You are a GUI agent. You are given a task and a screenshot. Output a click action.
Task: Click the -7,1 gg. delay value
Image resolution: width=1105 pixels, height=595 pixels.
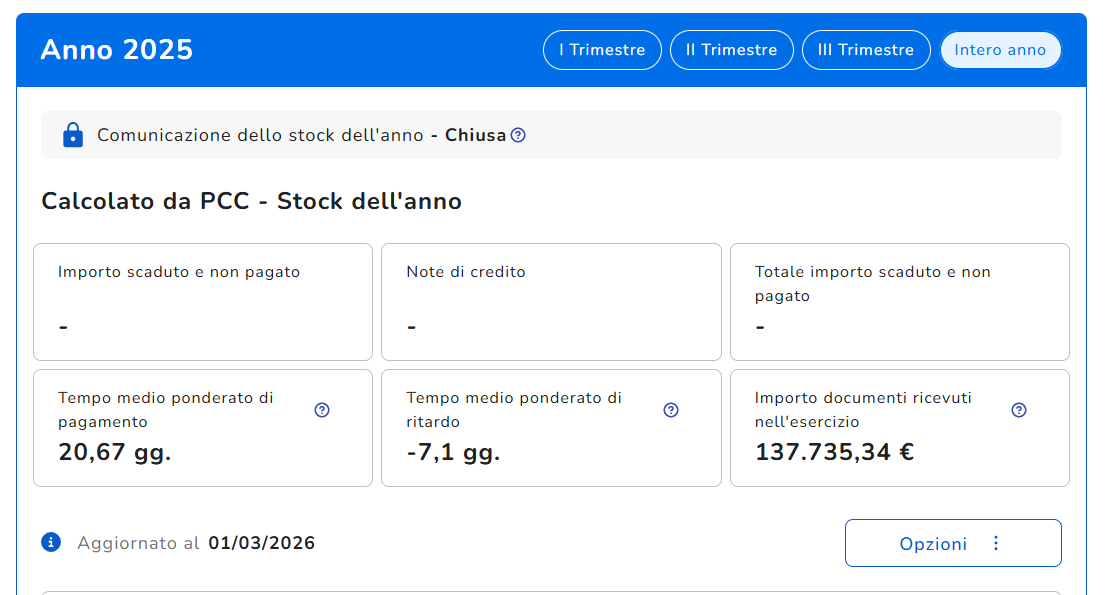453,452
